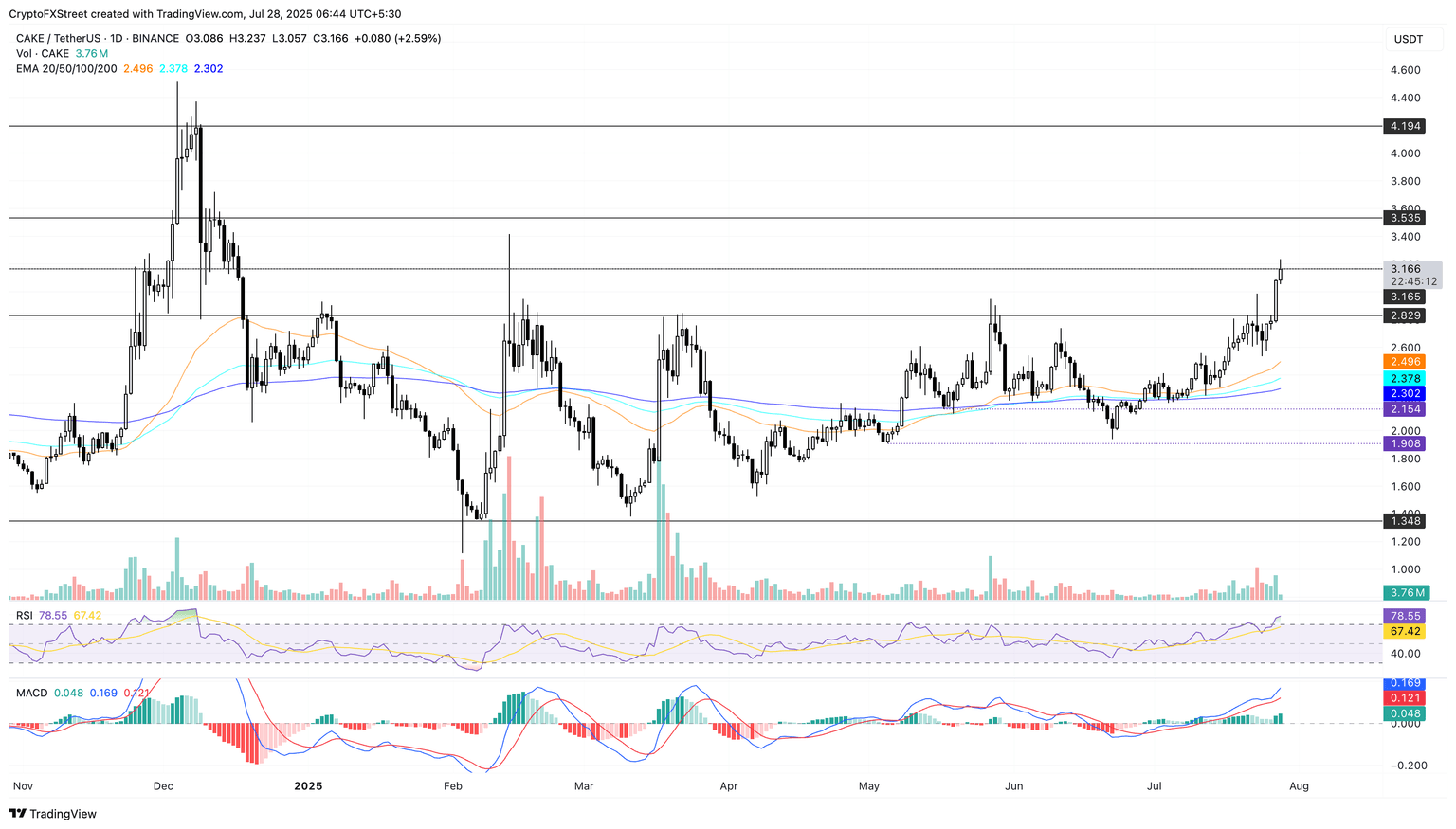Click the 2.829 support level price label

click(1405, 315)
